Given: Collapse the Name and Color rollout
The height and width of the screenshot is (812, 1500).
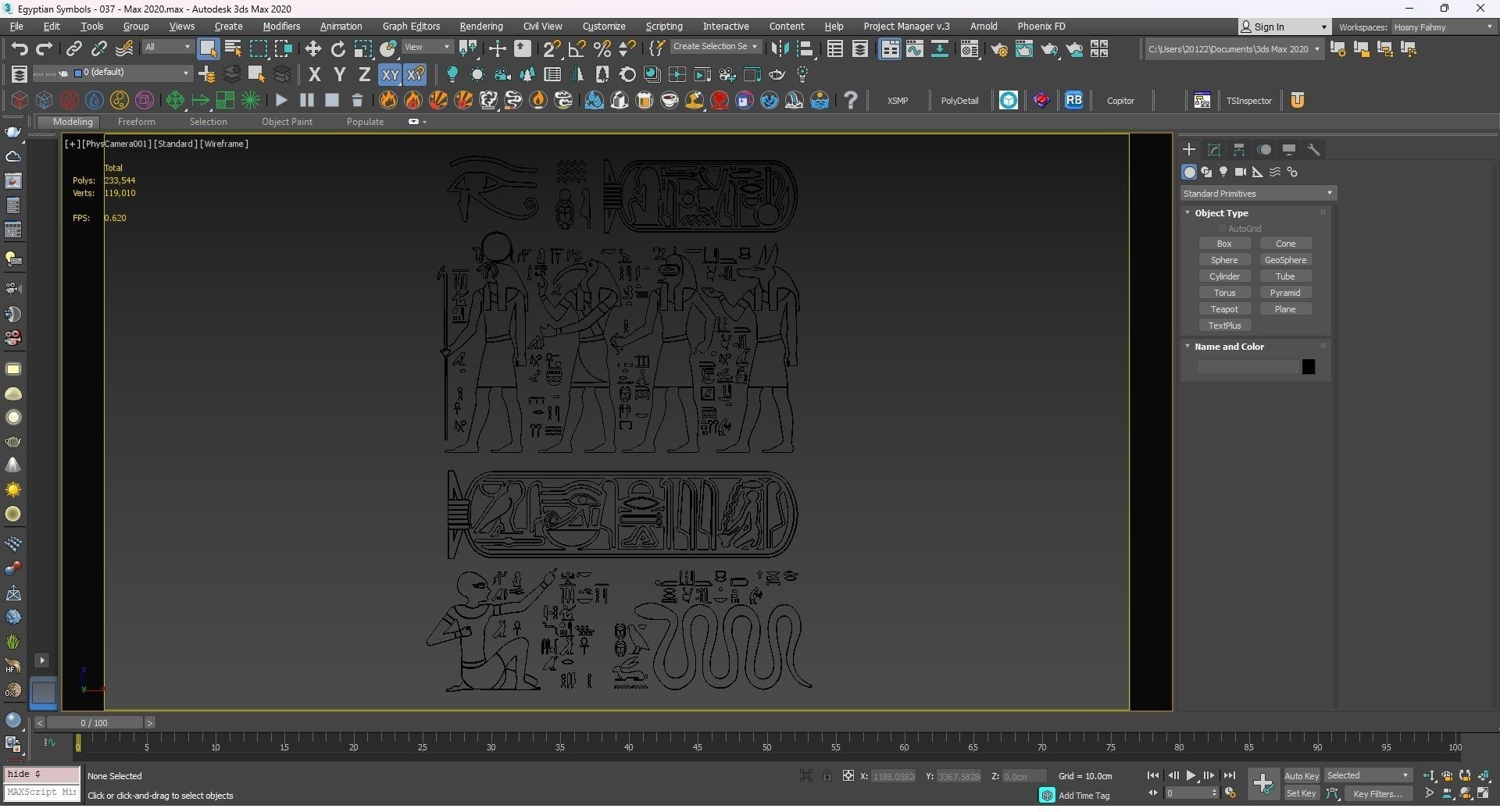Looking at the screenshot, I should 1187,347.
